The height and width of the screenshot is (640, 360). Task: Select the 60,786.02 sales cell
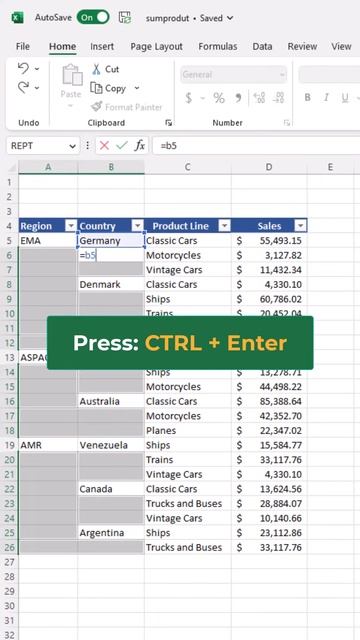pos(269,299)
